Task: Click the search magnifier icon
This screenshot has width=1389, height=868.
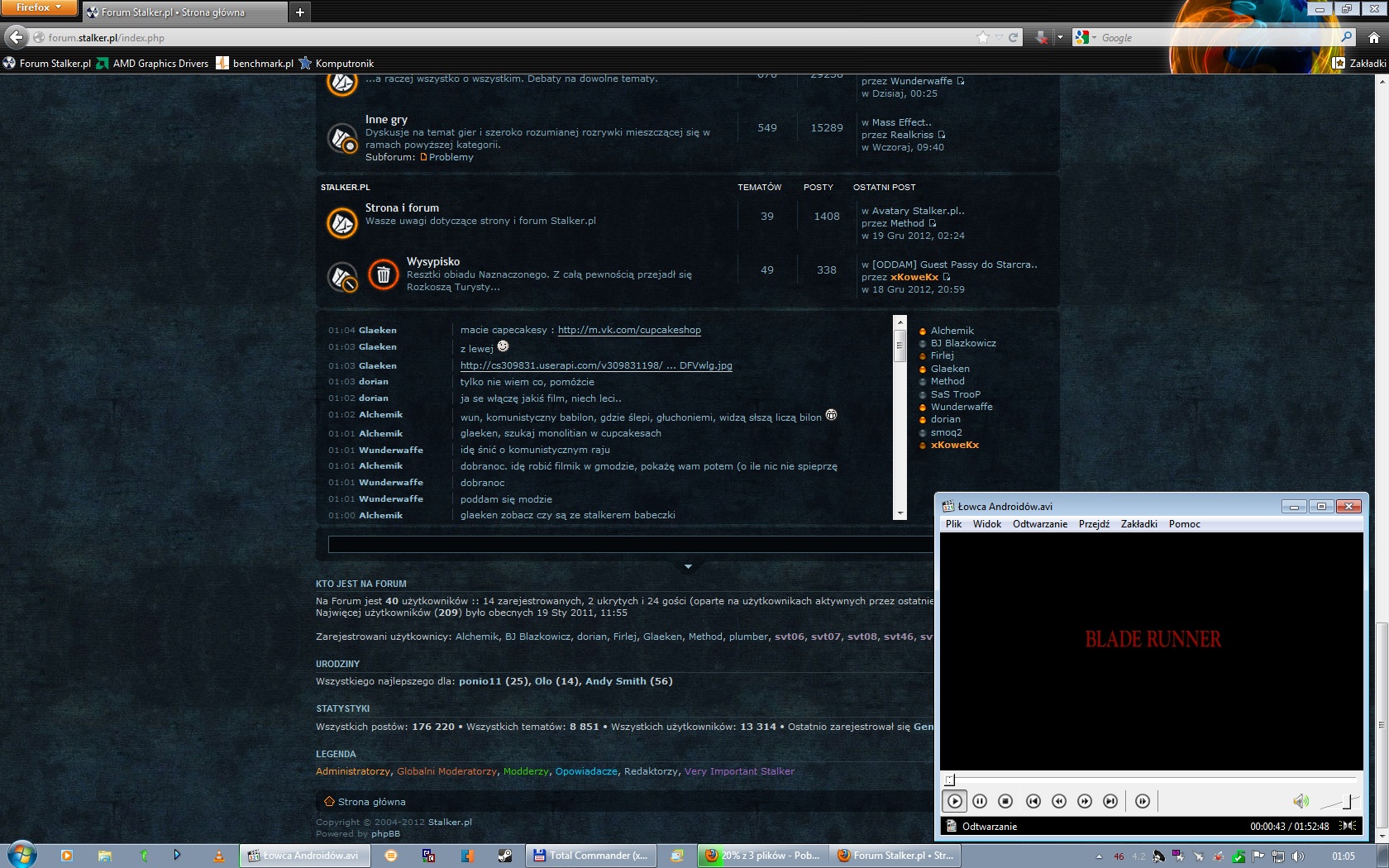Action: click(1346, 37)
